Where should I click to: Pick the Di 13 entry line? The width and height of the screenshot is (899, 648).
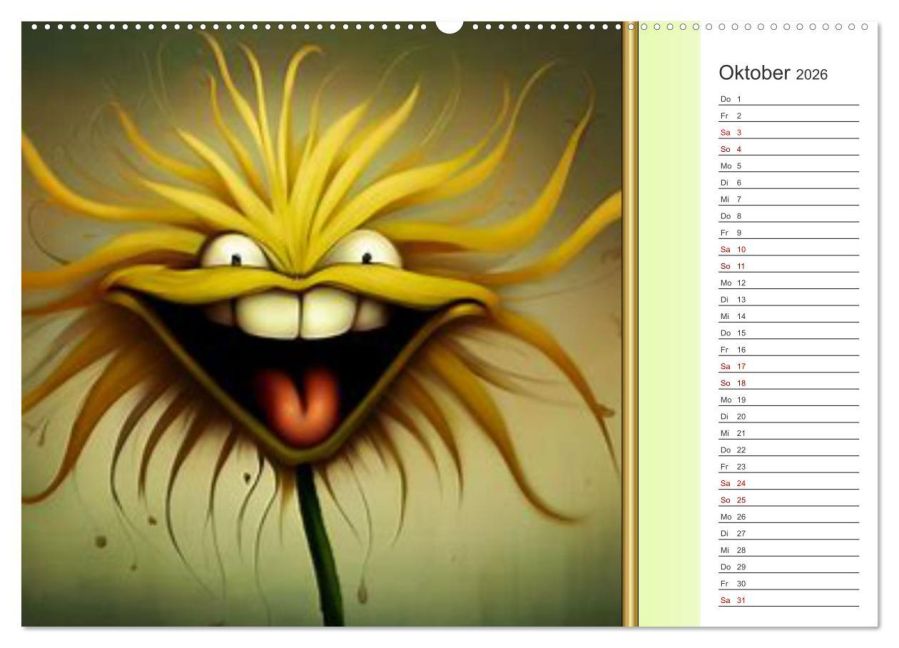788,299
